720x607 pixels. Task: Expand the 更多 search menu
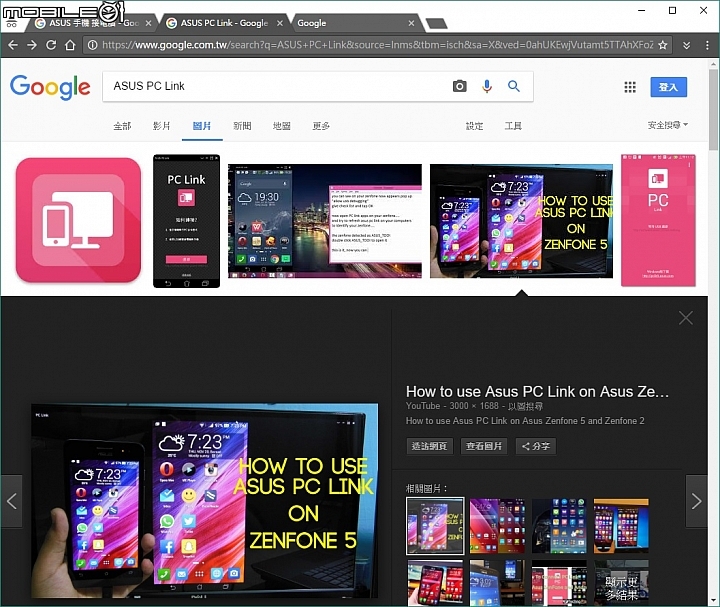point(321,126)
